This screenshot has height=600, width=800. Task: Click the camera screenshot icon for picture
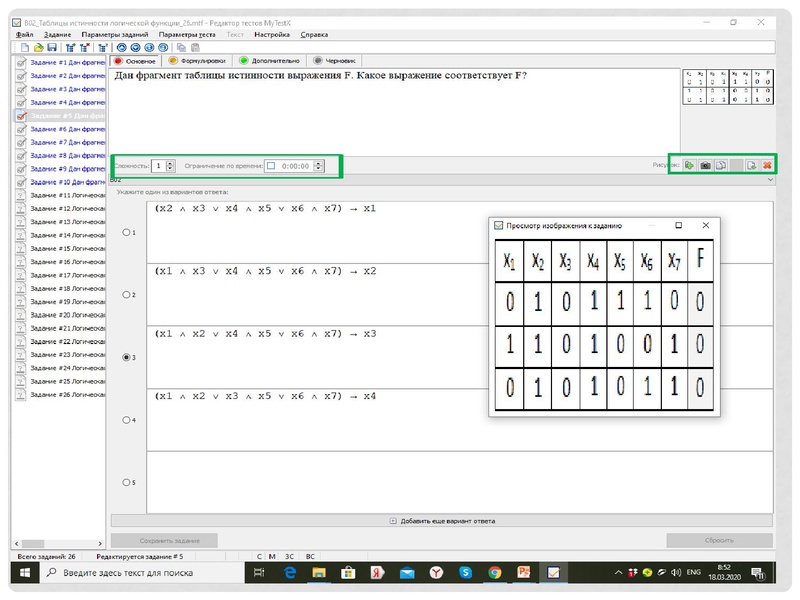pos(705,165)
